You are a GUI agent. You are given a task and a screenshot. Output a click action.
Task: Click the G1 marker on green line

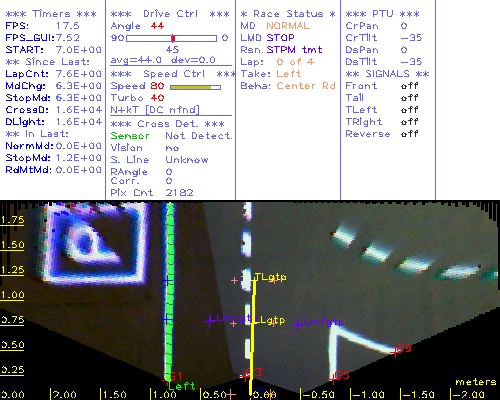tap(173, 377)
